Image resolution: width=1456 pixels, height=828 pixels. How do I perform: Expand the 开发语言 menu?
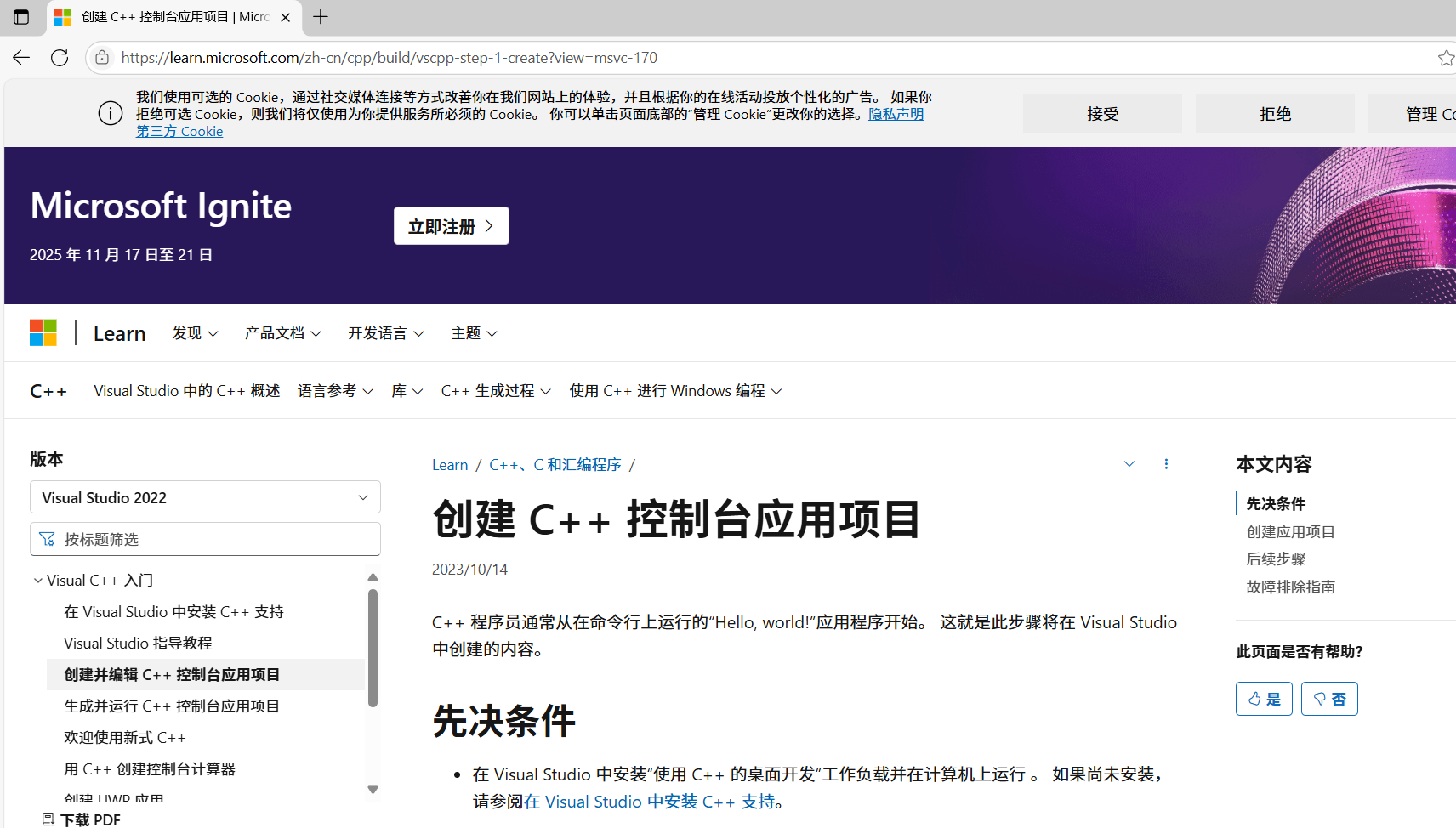pos(386,333)
